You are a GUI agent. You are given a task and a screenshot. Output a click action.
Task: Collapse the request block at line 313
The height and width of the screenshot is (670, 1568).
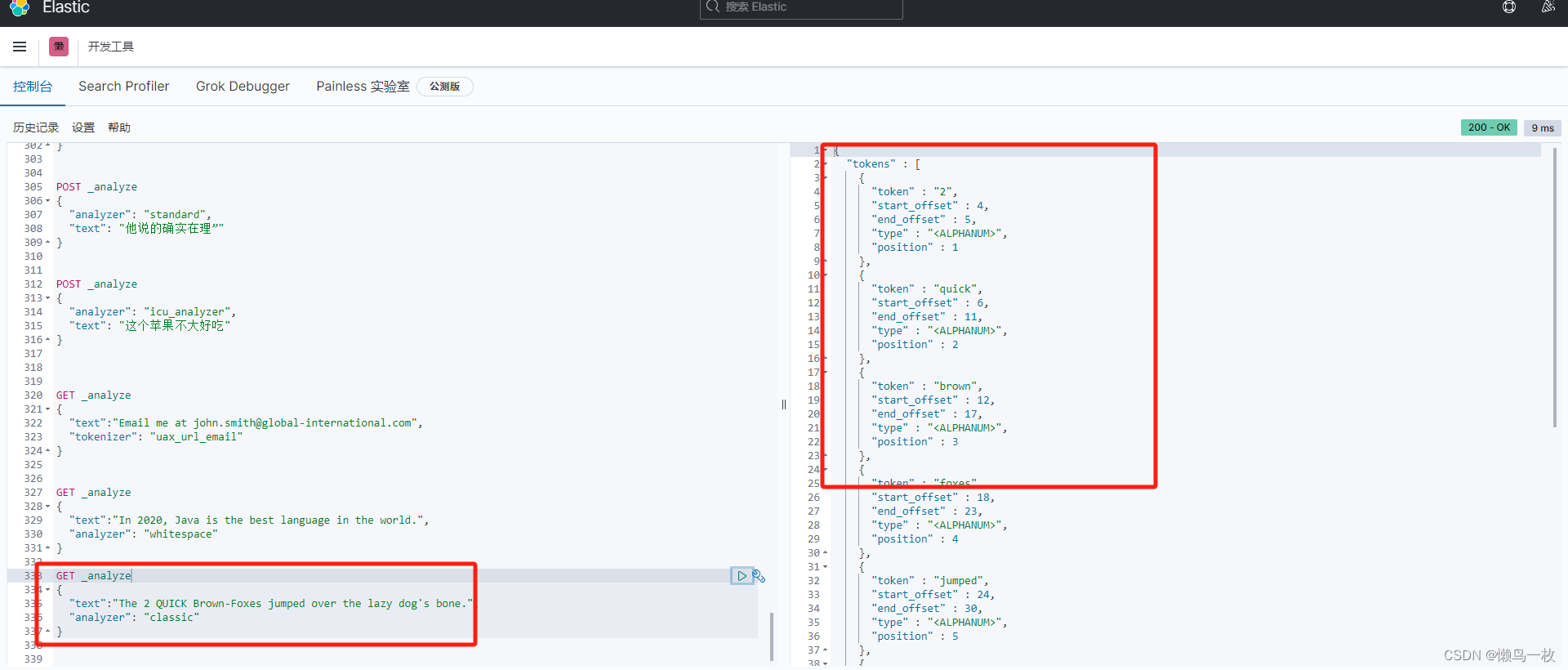[x=47, y=298]
